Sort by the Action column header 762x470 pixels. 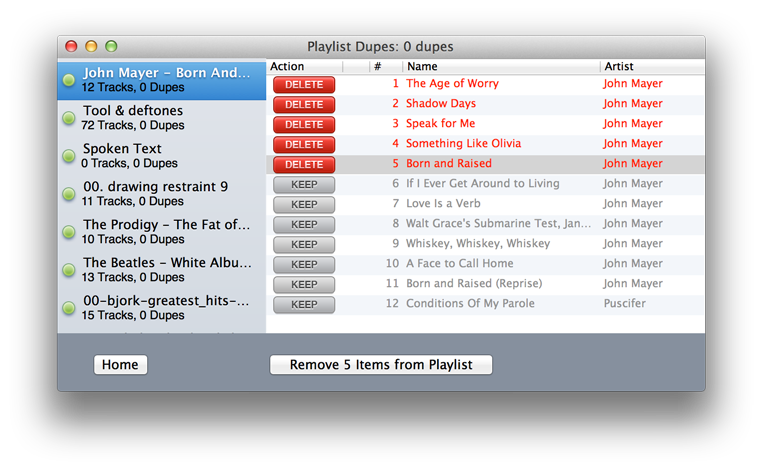point(304,66)
